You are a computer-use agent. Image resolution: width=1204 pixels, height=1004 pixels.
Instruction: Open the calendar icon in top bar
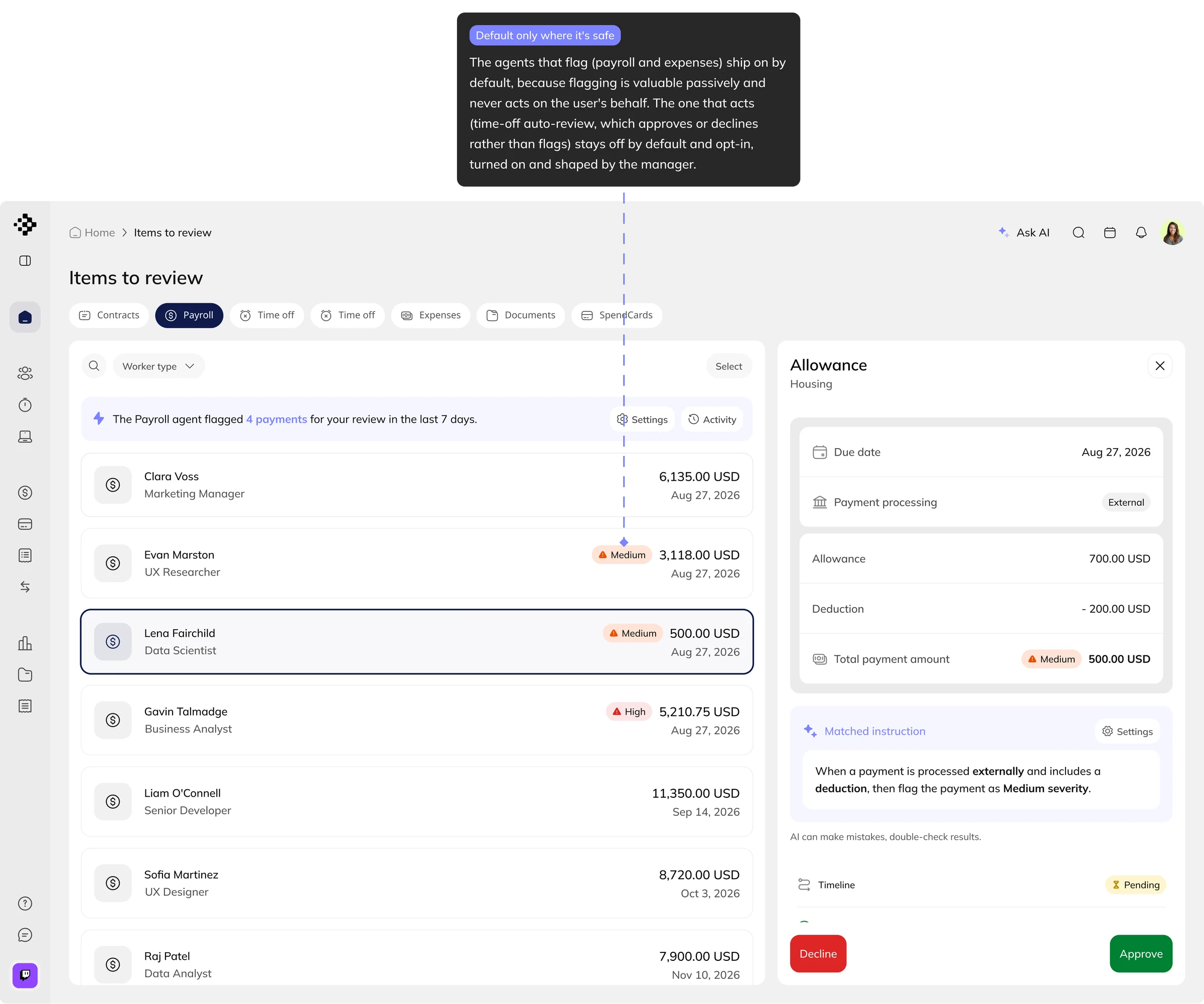(1110, 233)
